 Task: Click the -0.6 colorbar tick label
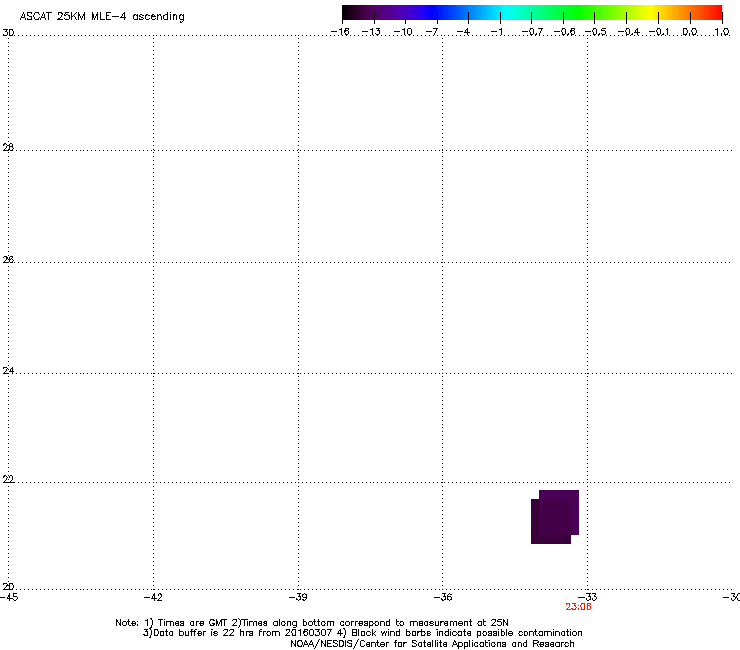(564, 32)
